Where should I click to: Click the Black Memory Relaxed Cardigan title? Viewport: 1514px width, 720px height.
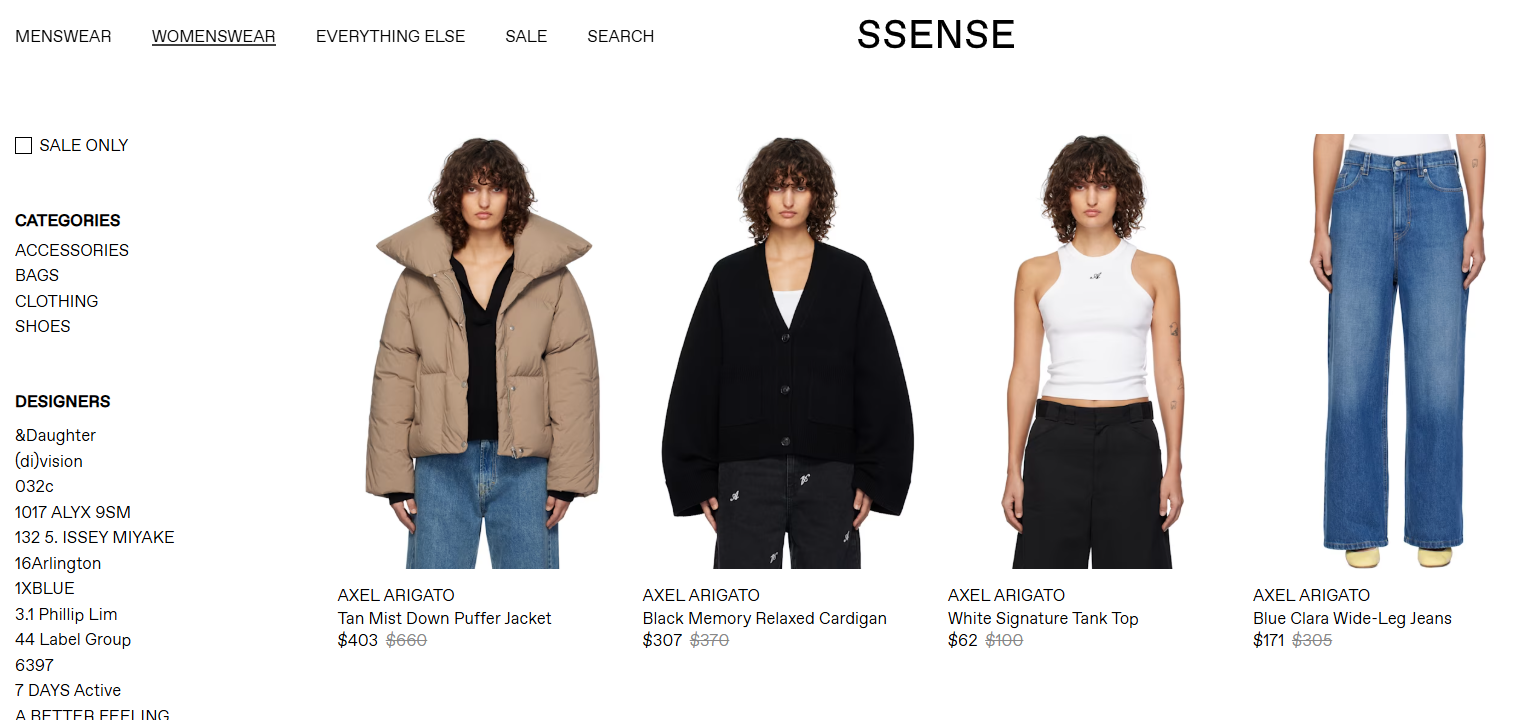(x=765, y=618)
